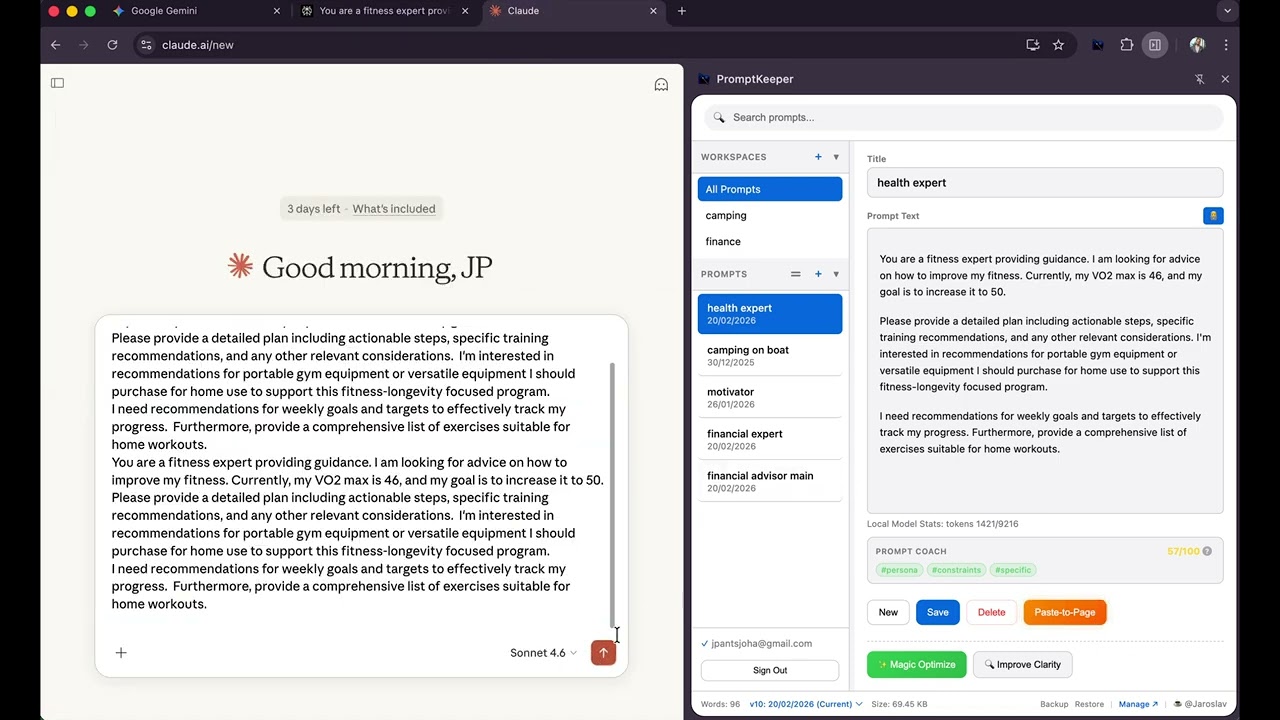The width and height of the screenshot is (1280, 720).
Task: Reload the claude.ai page
Action: [x=112, y=45]
